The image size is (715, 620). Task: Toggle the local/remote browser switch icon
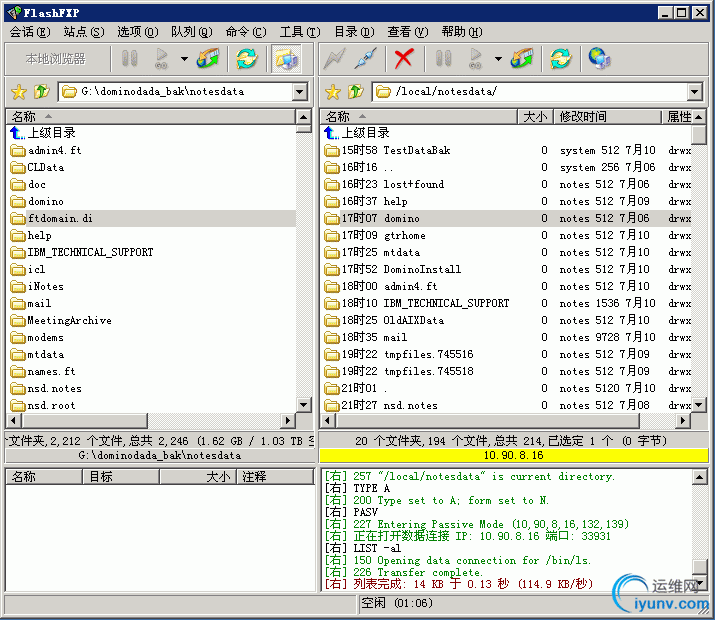point(285,59)
